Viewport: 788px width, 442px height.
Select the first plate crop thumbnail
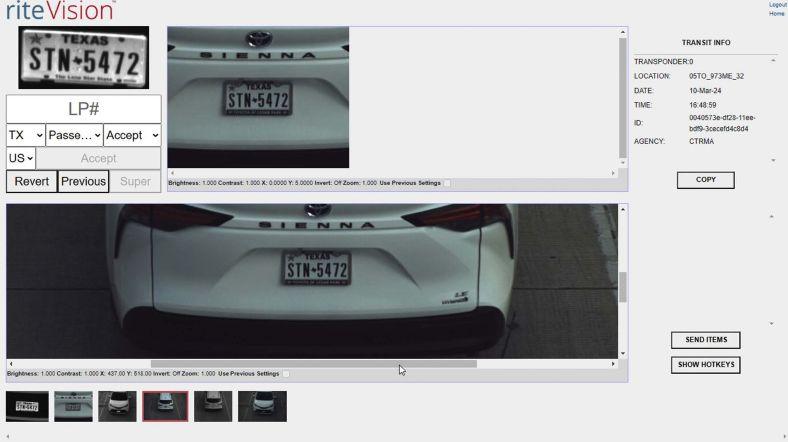click(27, 406)
